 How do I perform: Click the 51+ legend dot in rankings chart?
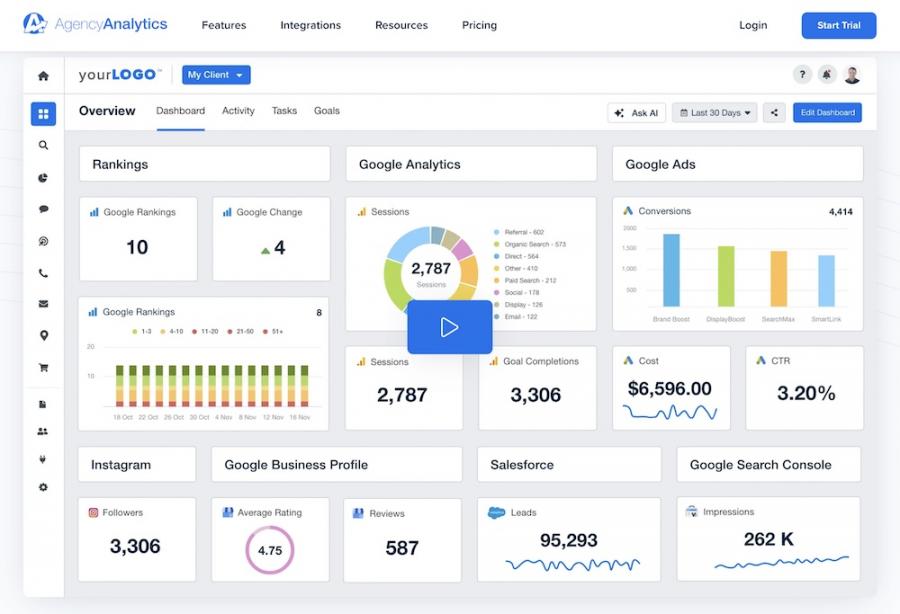[265, 332]
